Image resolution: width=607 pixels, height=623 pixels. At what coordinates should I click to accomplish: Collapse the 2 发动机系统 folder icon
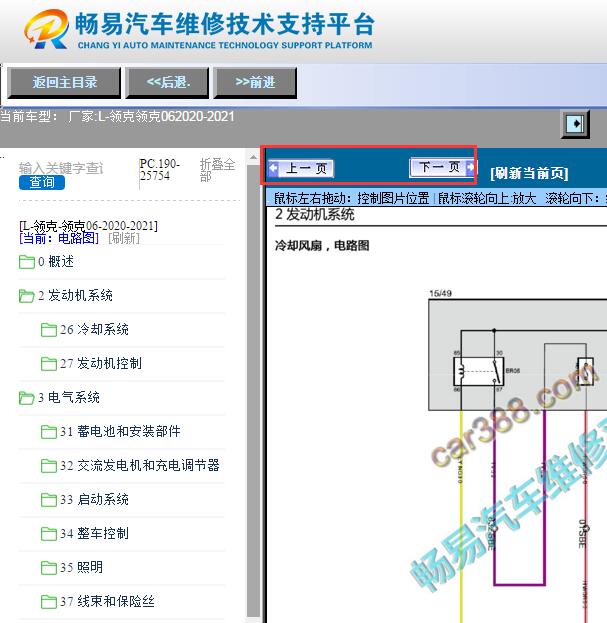coord(27,296)
